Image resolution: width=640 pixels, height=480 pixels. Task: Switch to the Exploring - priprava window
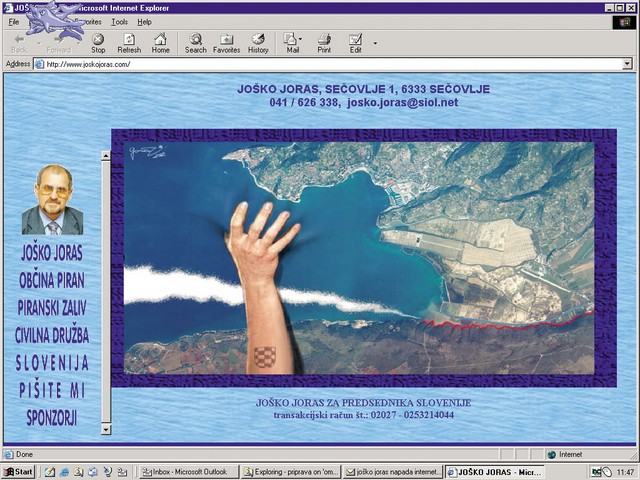(290, 472)
